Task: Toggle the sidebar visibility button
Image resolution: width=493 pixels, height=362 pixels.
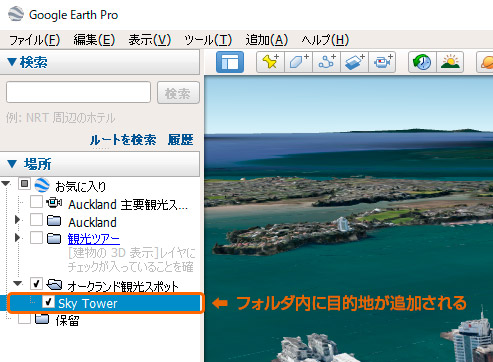Action: [230, 62]
